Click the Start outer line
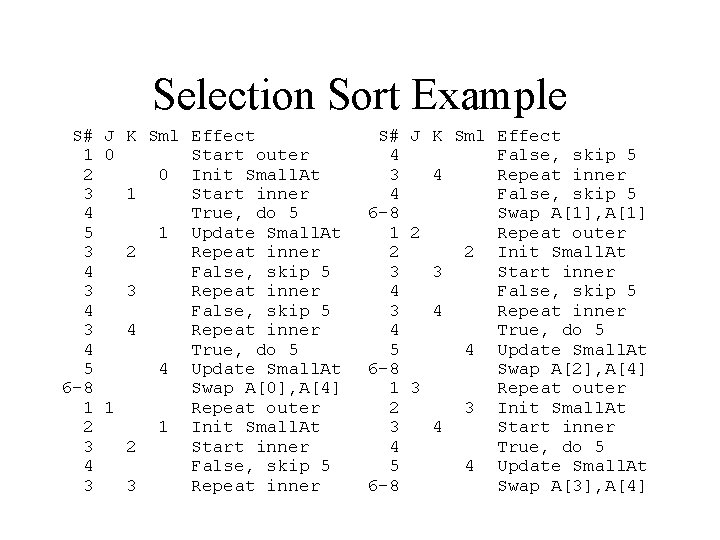 (197, 155)
